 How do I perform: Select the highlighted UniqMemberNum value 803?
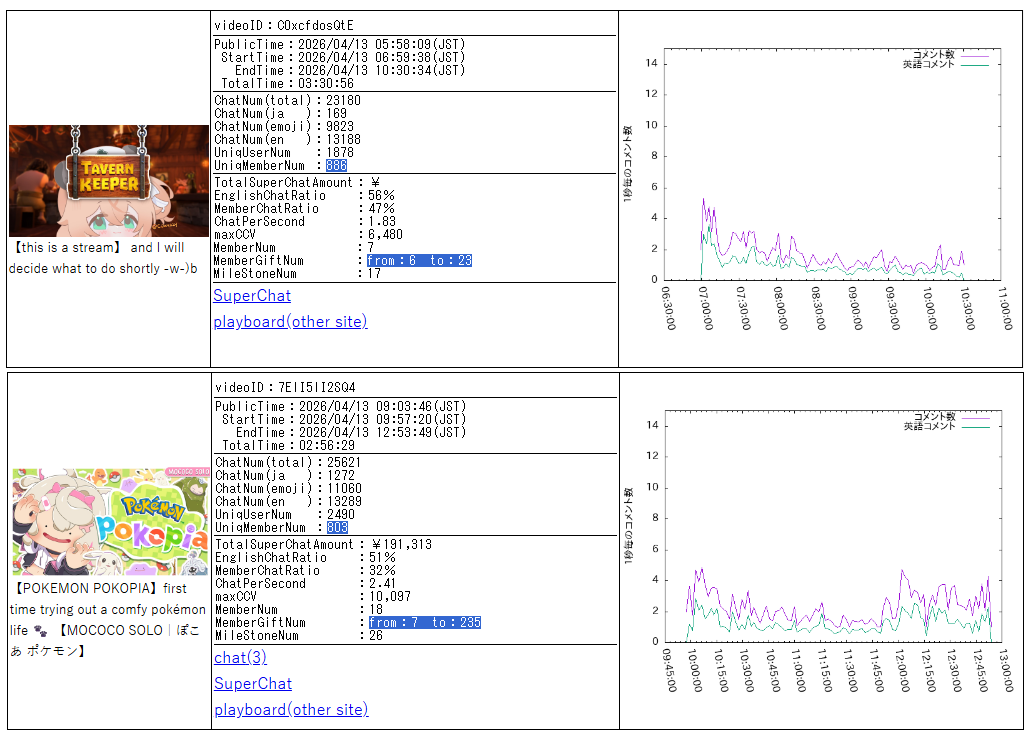[337, 528]
